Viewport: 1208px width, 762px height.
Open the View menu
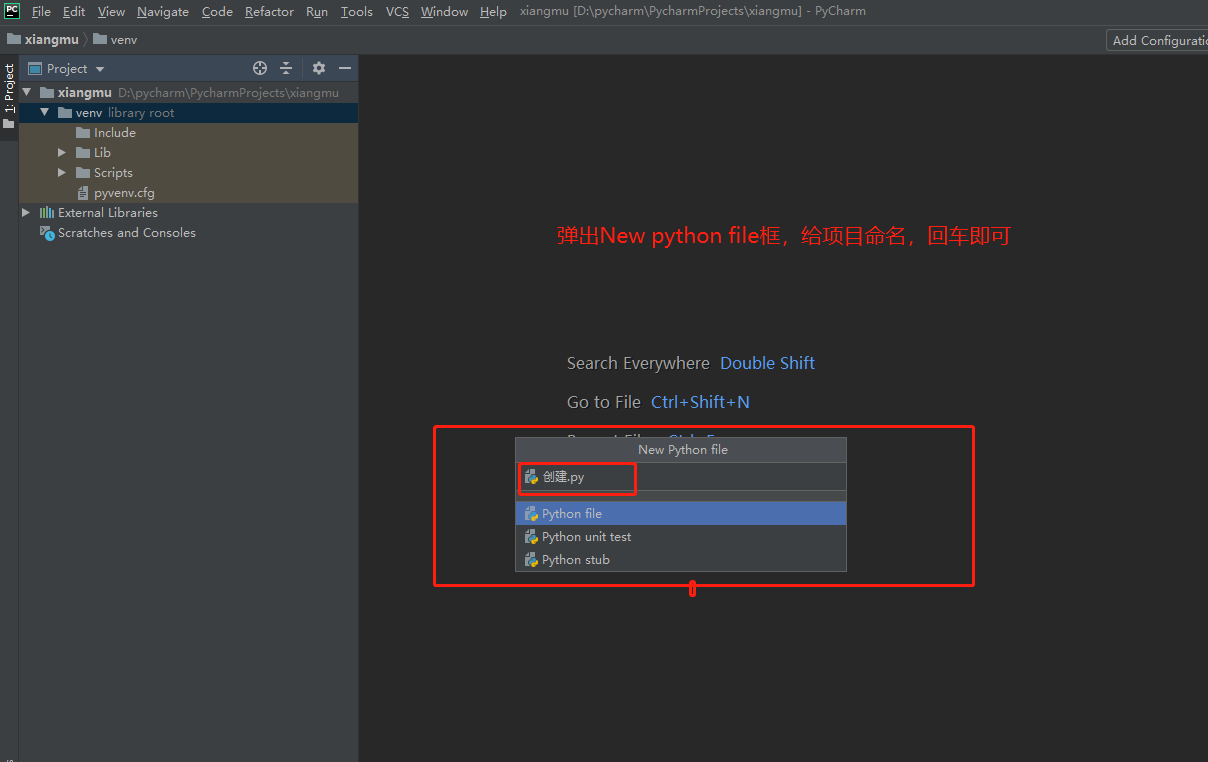coord(111,12)
